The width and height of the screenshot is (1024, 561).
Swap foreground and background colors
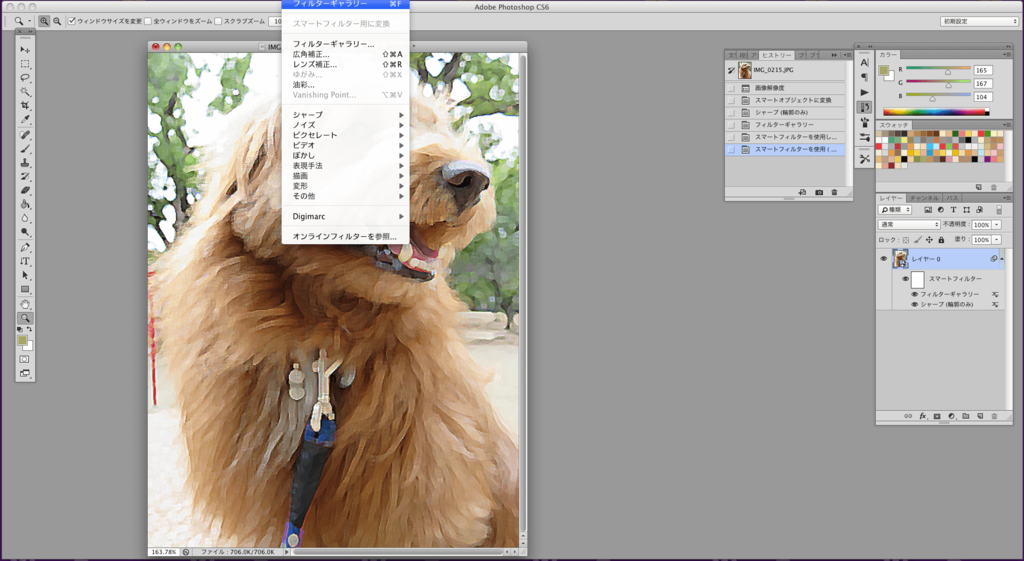tap(29, 330)
